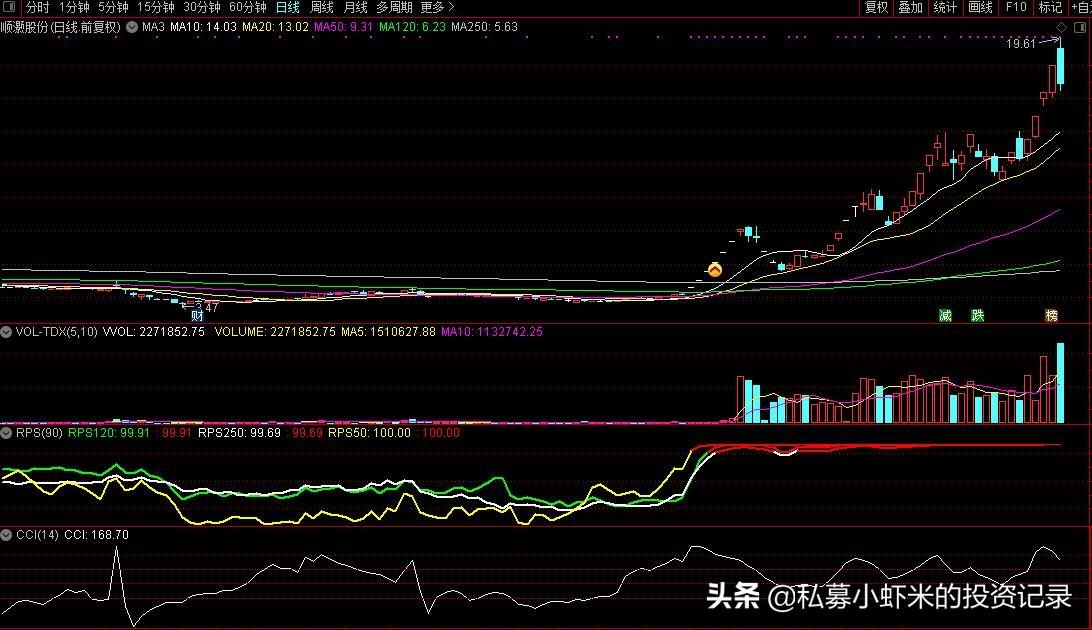Click the RPS120: 99.91 value
This screenshot has width=1092, height=630.
[109, 433]
